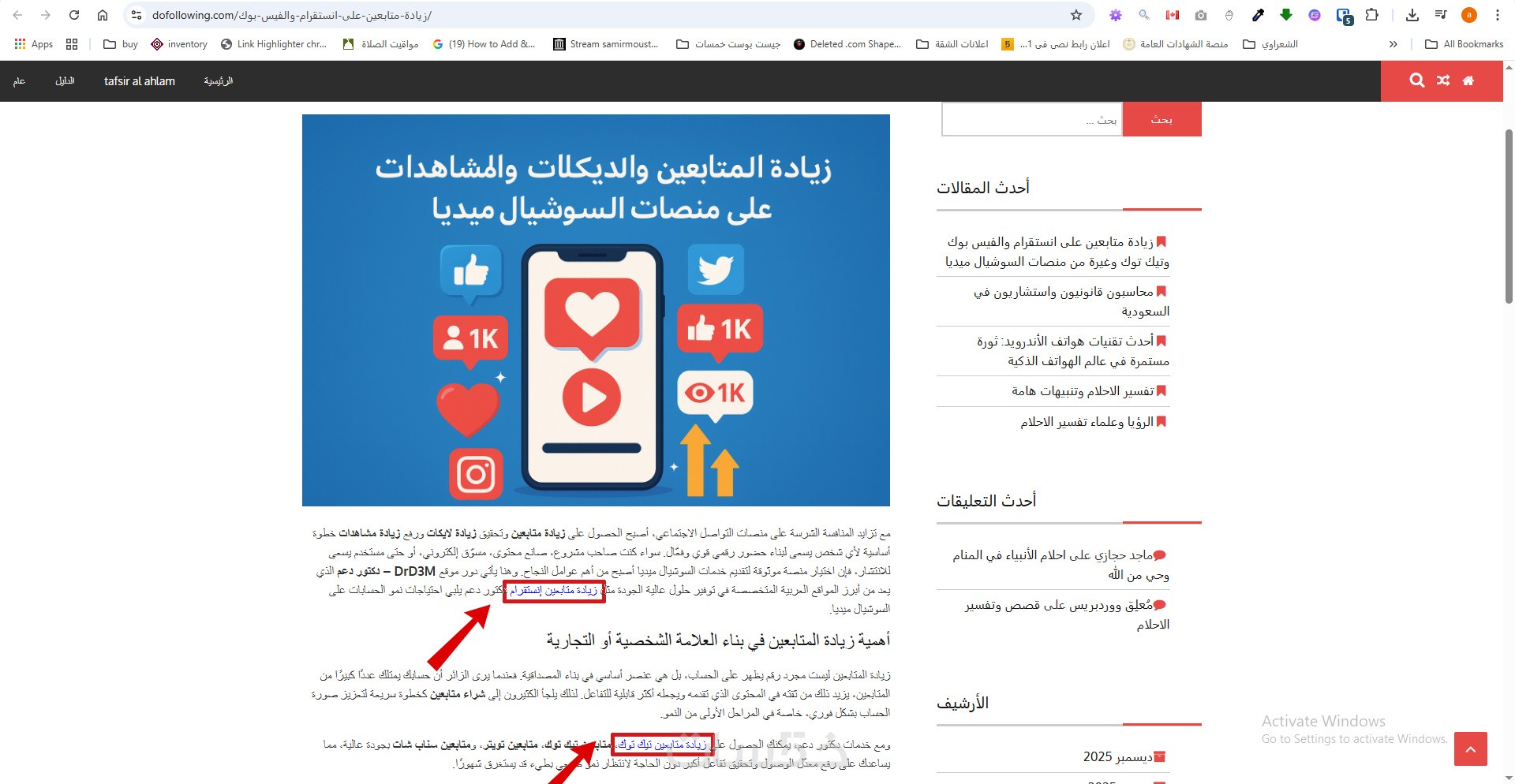Viewport: 1515px width, 784px height.
Task: Click the random post shuffle icon
Action: point(1443,80)
